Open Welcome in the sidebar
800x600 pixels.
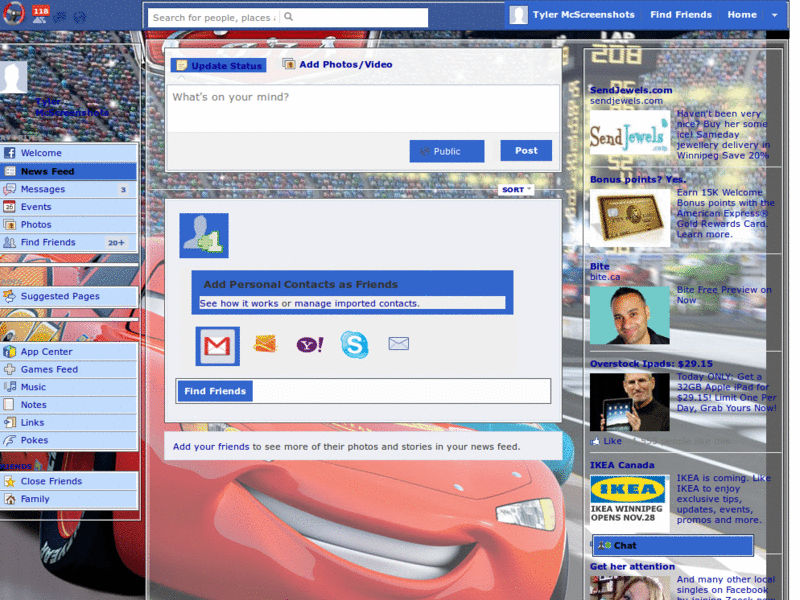[x=69, y=153]
